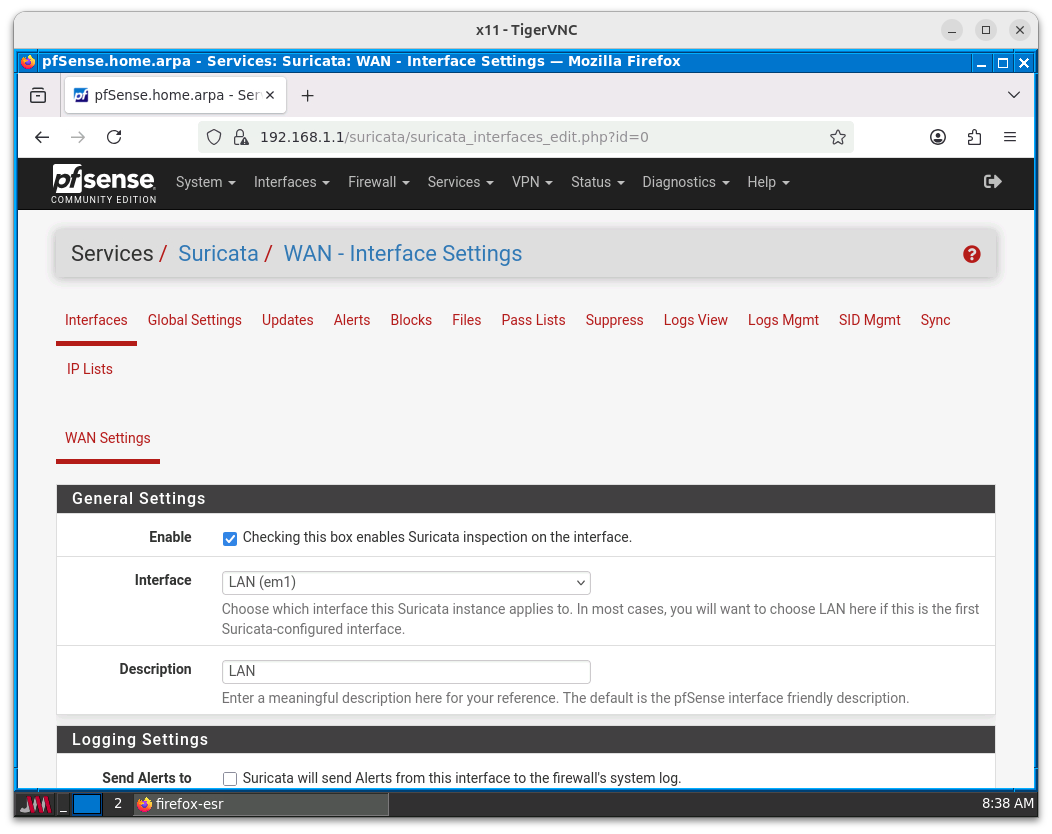Switch to desktop 2 in taskbar
The image size is (1052, 834).
pyautogui.click(x=117, y=804)
